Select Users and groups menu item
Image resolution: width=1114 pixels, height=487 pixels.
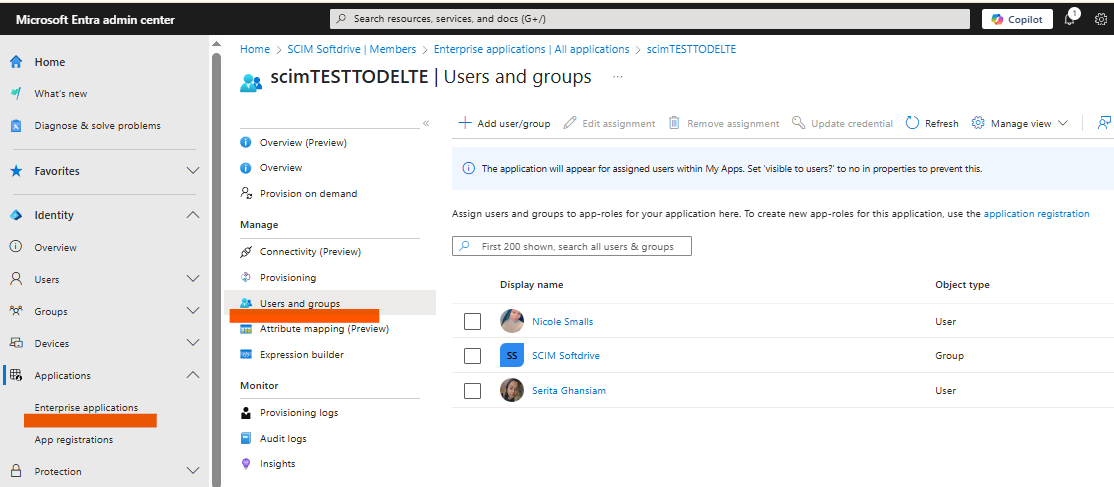tap(330, 303)
